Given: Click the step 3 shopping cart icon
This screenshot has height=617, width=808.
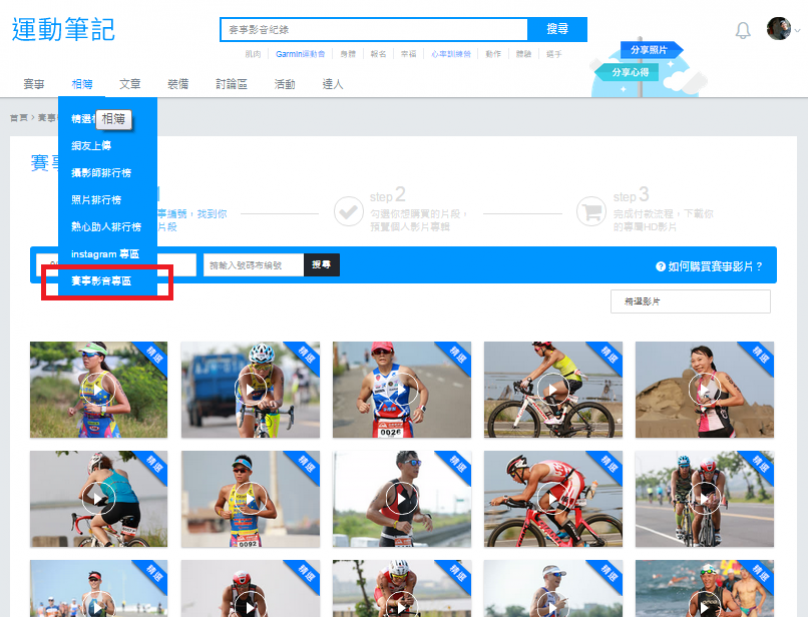Looking at the screenshot, I should pyautogui.click(x=591, y=211).
